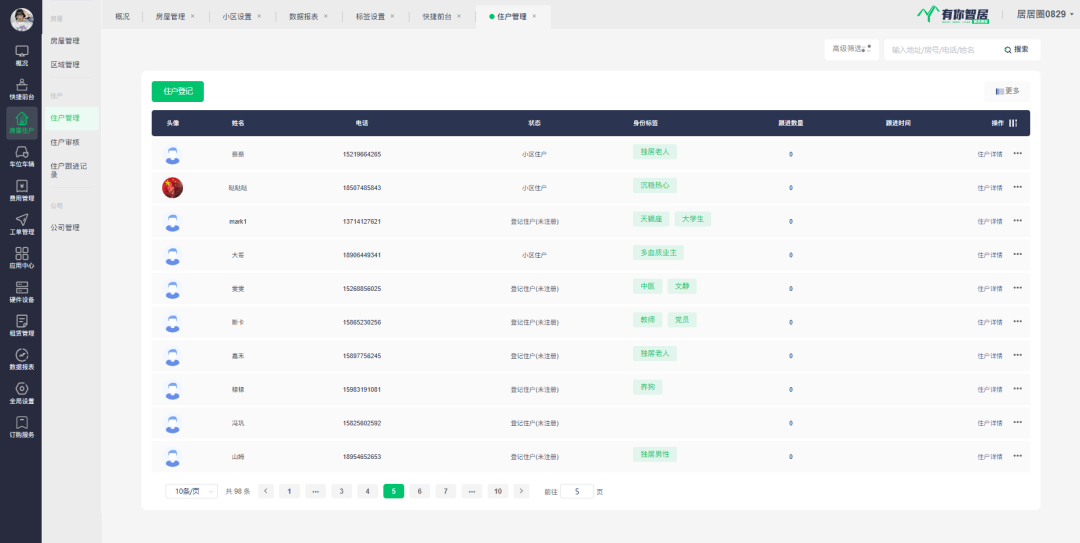Screen dimensions: 1080x543
Task: Switch to the 标签设置 tab
Action: tap(370, 17)
